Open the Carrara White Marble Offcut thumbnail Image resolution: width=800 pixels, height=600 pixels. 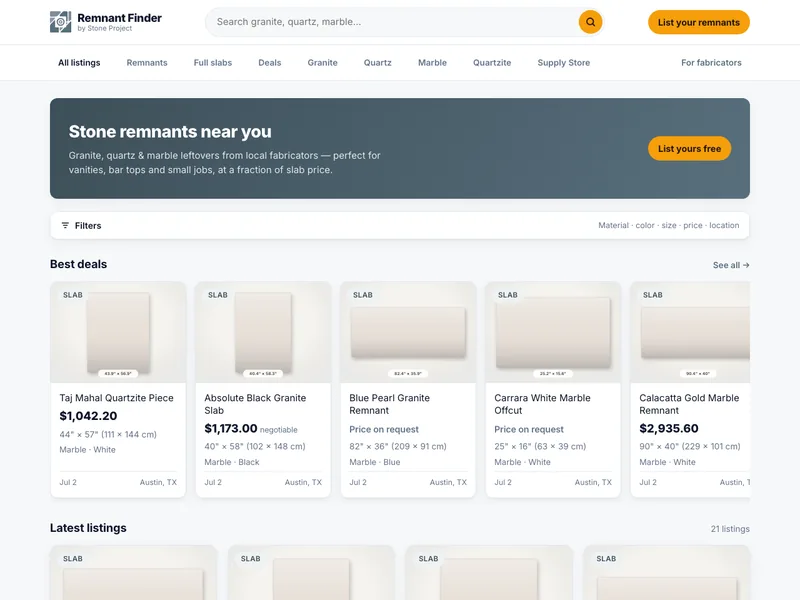[x=553, y=332]
